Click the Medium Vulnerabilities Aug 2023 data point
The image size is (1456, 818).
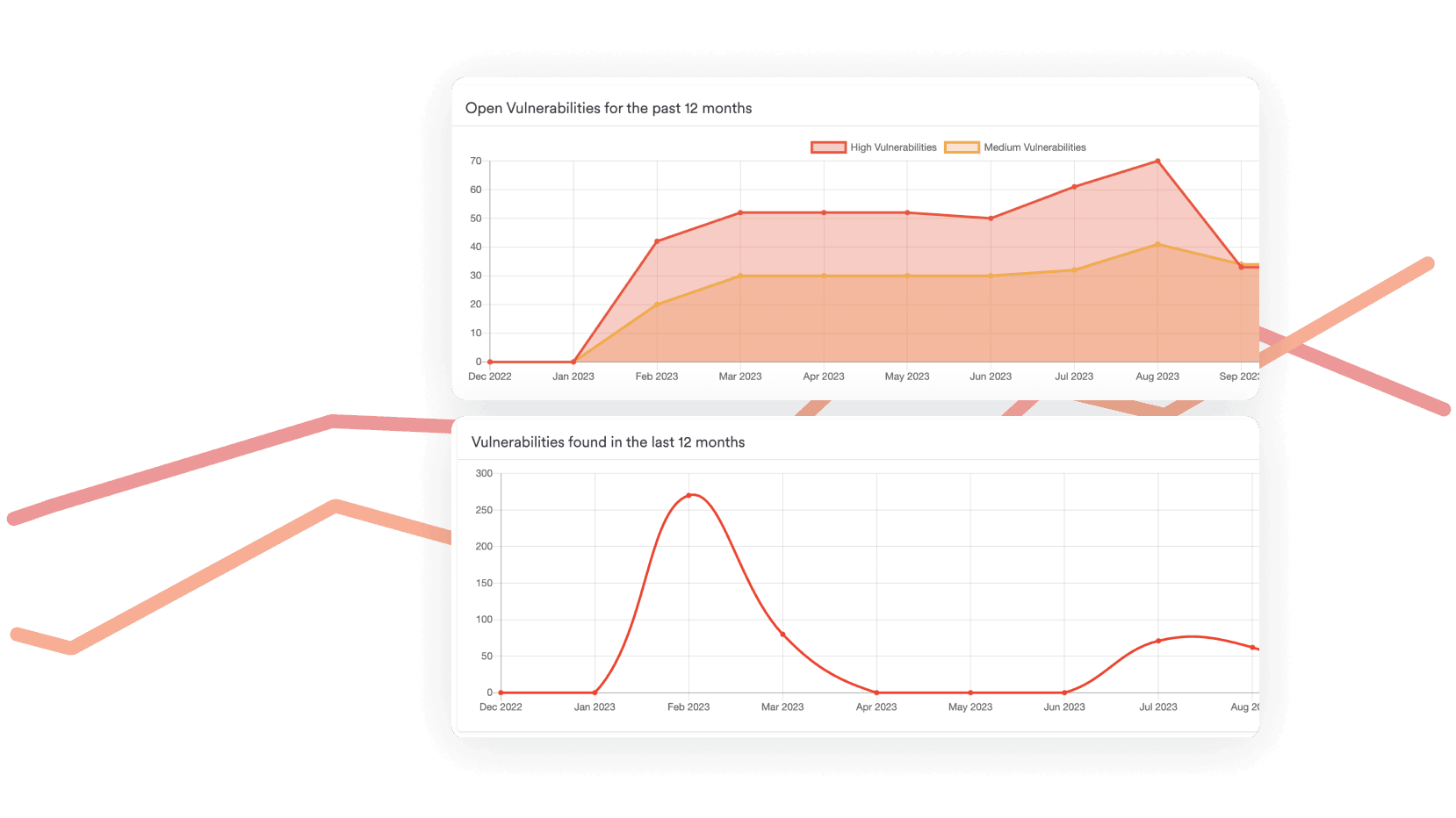[x=1157, y=244]
